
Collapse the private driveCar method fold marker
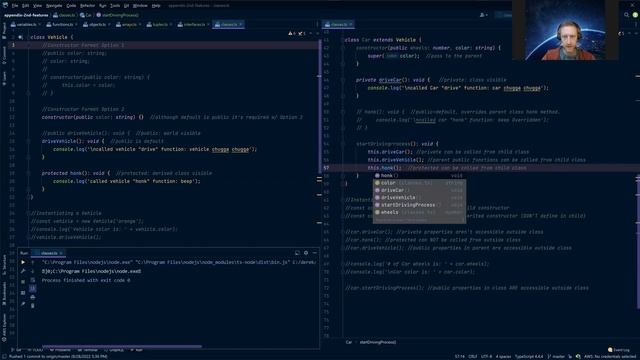tap(343, 80)
